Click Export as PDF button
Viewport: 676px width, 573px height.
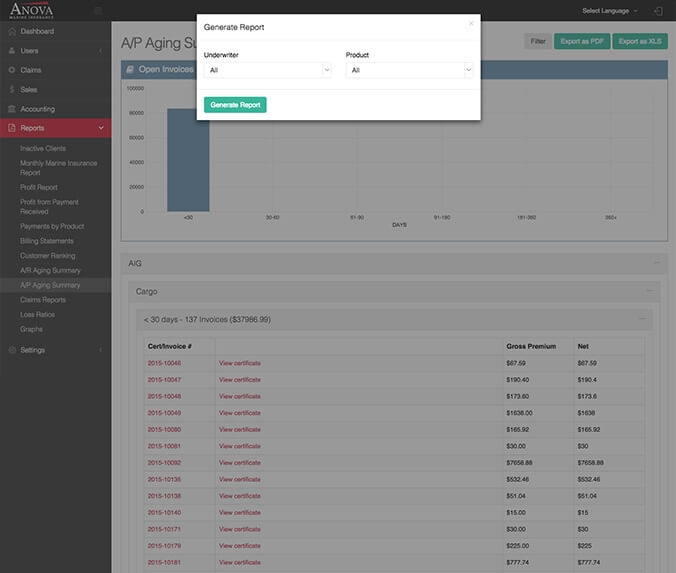(x=581, y=41)
